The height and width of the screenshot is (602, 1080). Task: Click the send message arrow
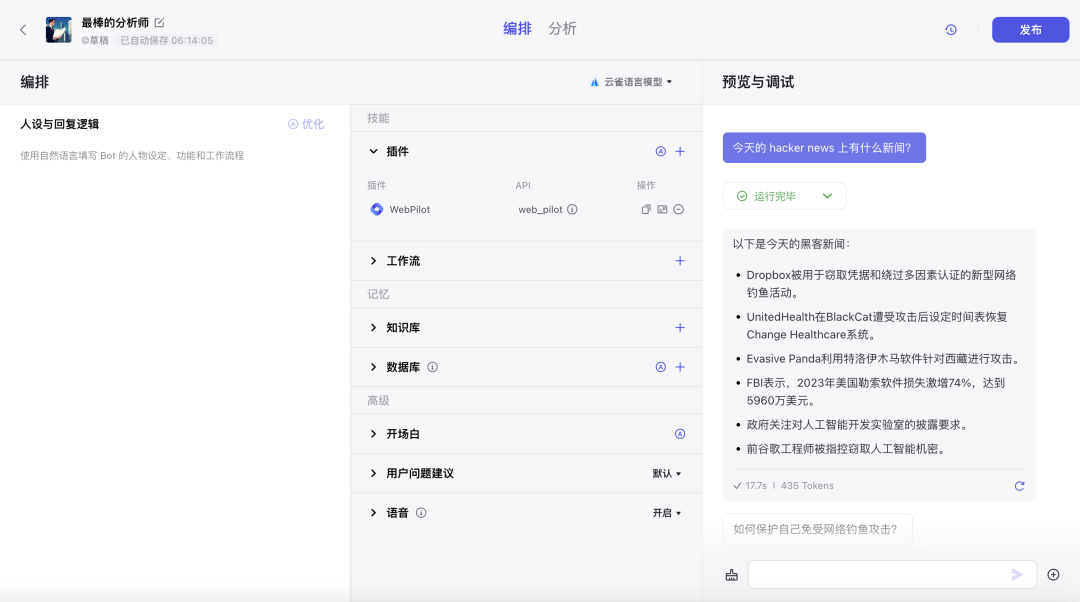point(1017,574)
